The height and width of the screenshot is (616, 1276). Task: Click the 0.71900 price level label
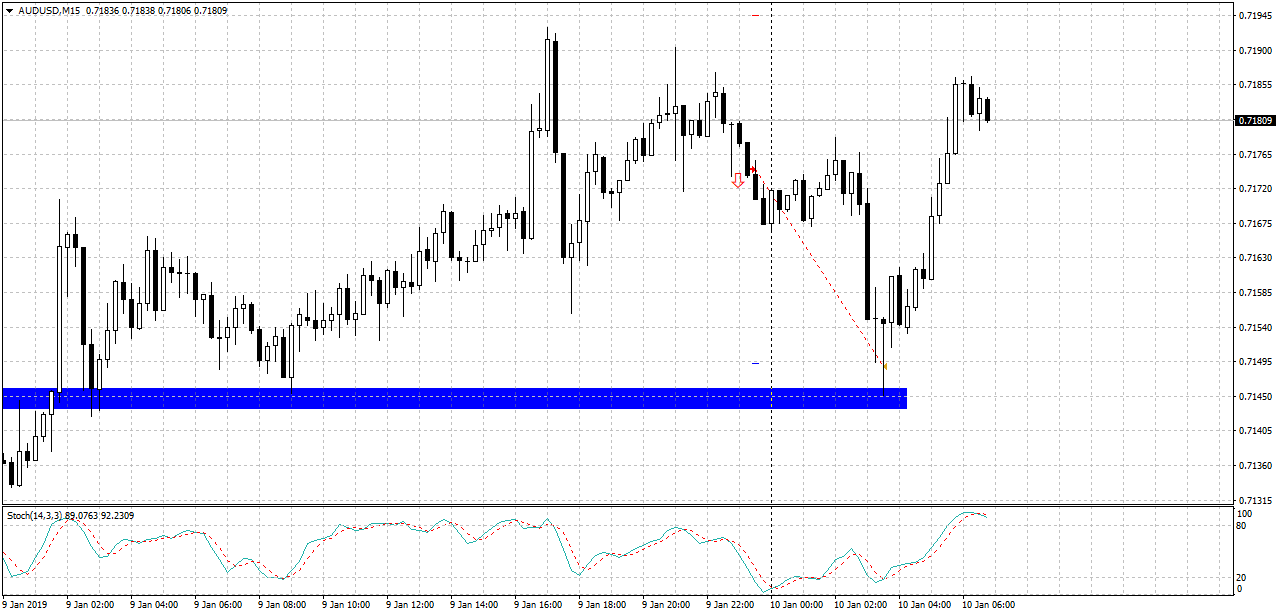1256,51
